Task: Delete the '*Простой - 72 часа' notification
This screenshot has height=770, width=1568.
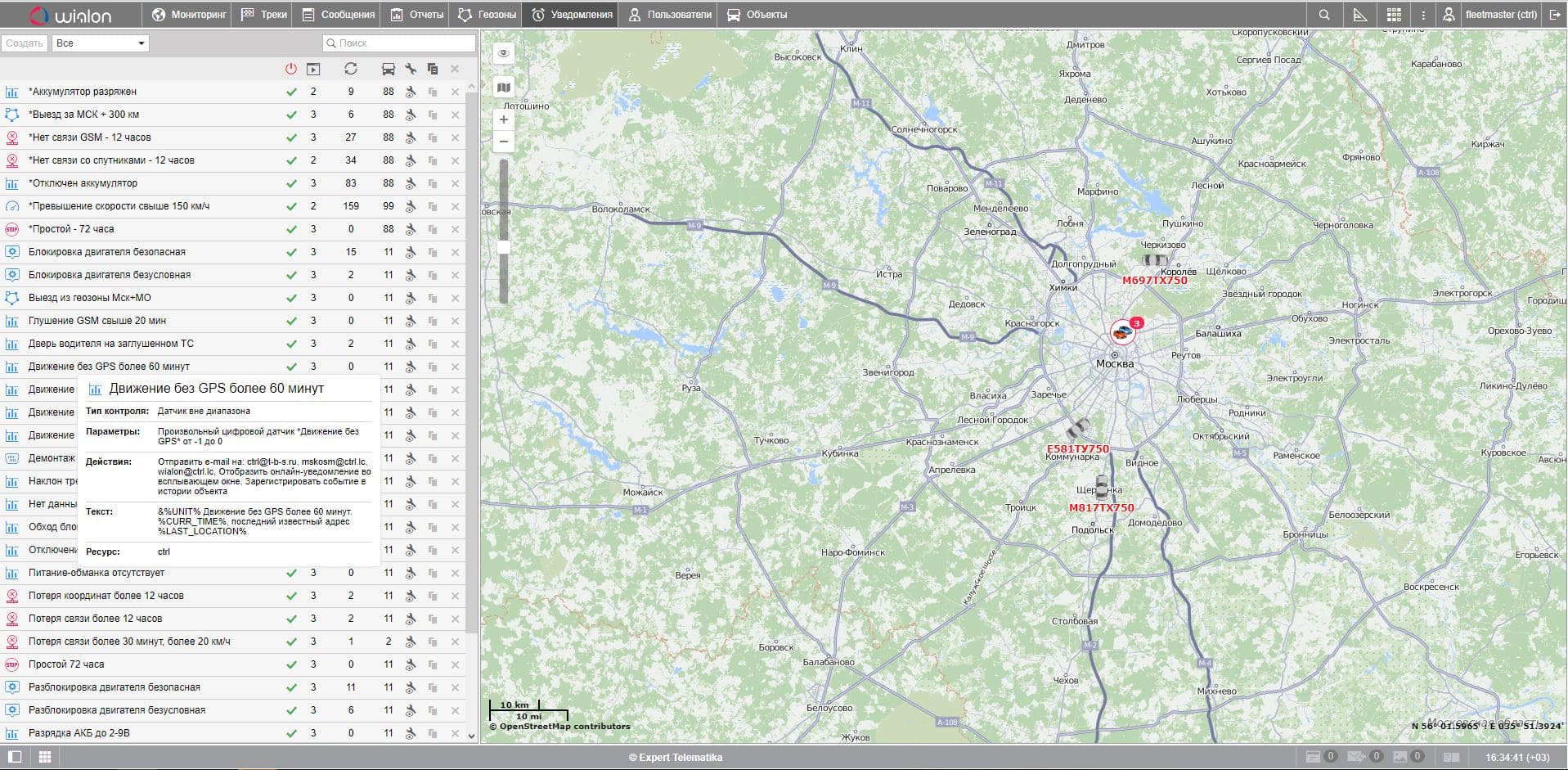Action: coord(455,229)
